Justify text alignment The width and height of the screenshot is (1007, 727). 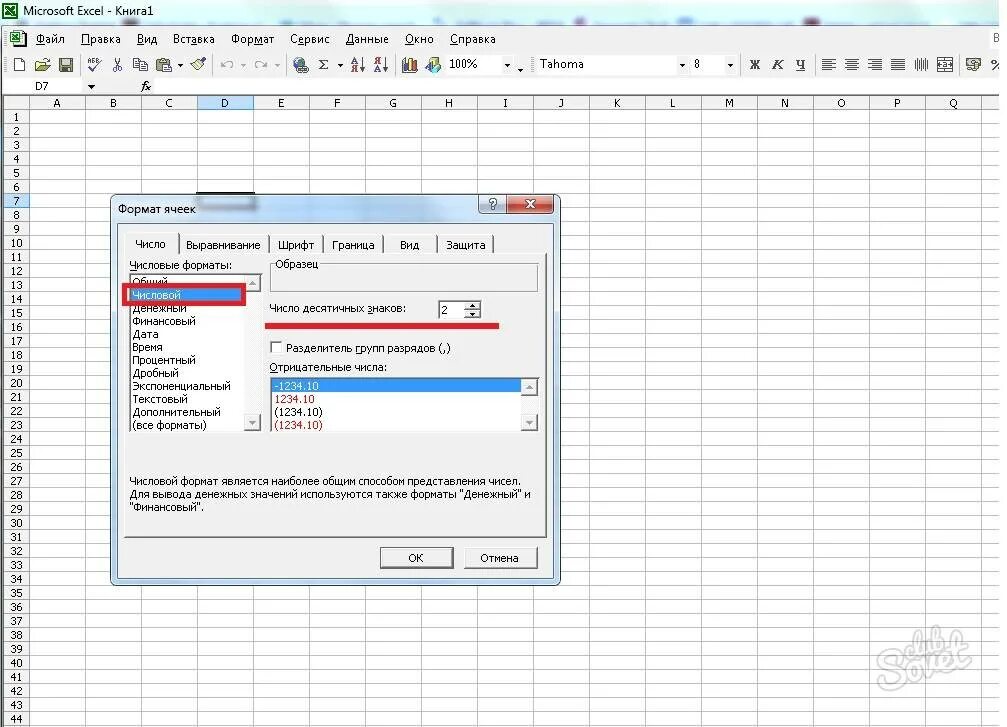pyautogui.click(x=898, y=64)
